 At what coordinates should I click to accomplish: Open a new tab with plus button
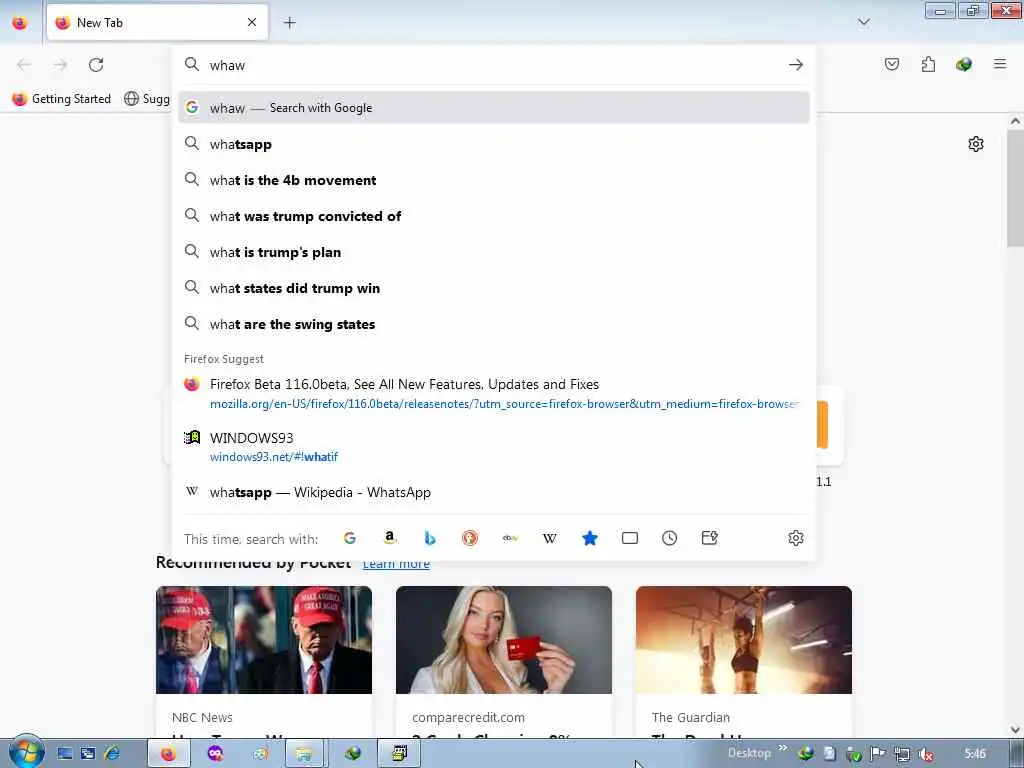pos(289,22)
